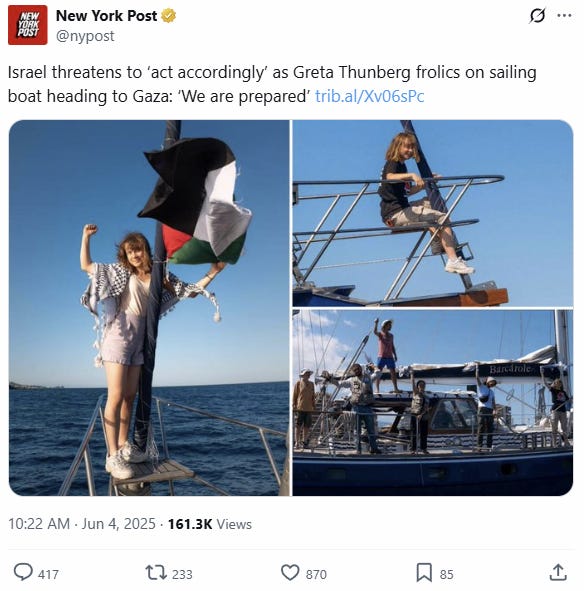This screenshot has height=591, width=584.
Task: Click the New York Post display name
Action: pyautogui.click(x=106, y=16)
